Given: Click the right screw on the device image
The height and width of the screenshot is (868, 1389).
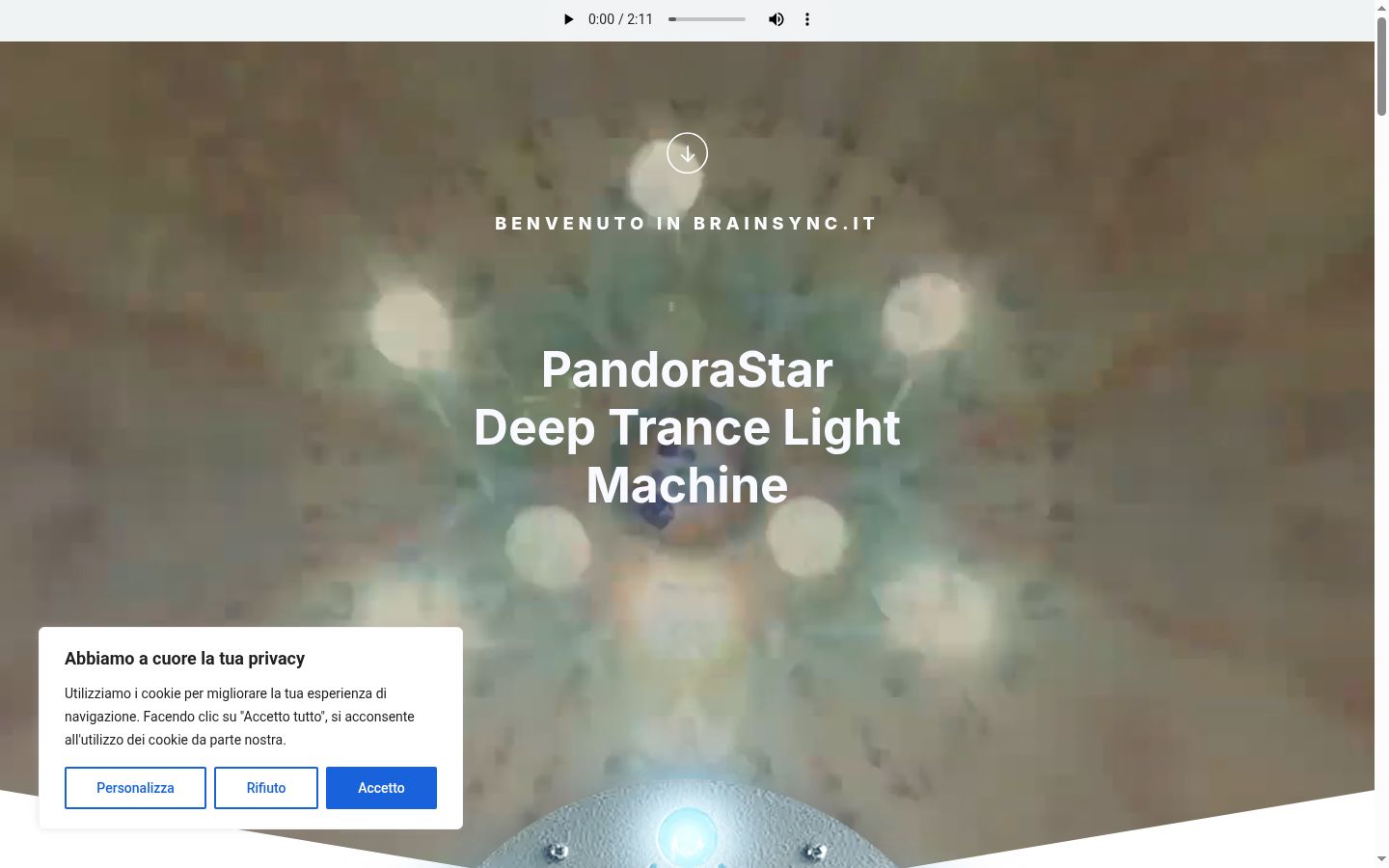Looking at the screenshot, I should tap(816, 852).
